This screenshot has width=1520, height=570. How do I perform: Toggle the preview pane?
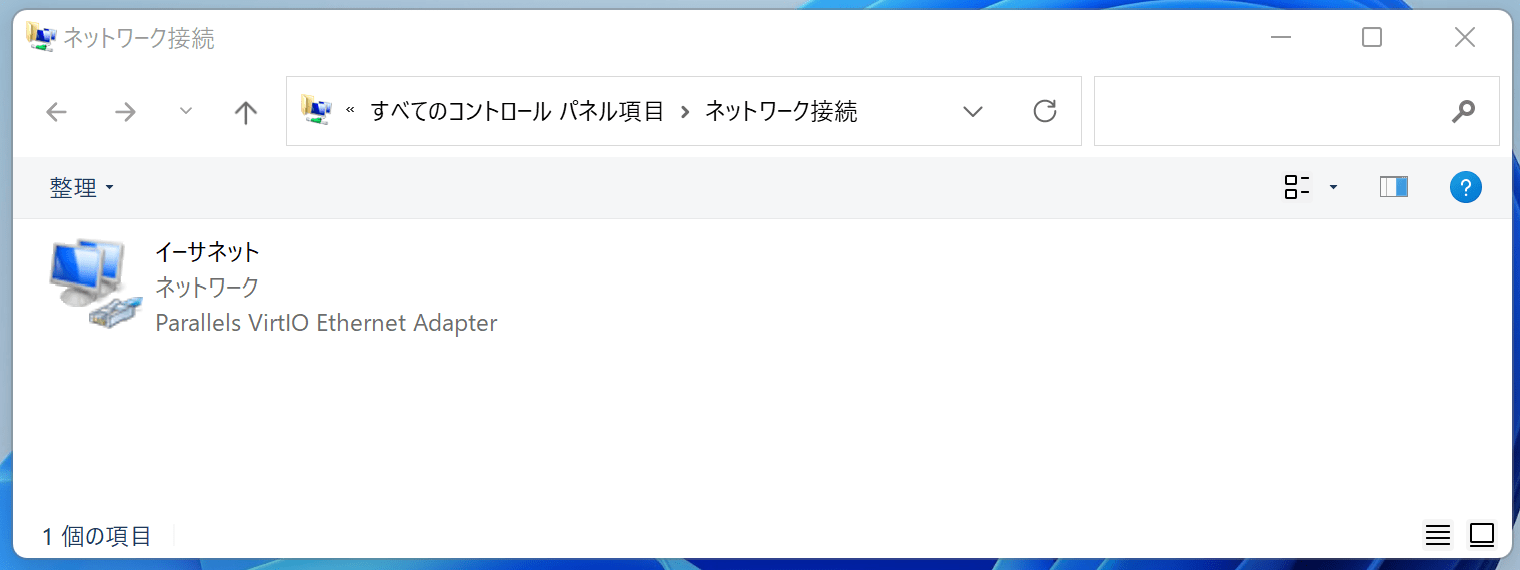1393,187
